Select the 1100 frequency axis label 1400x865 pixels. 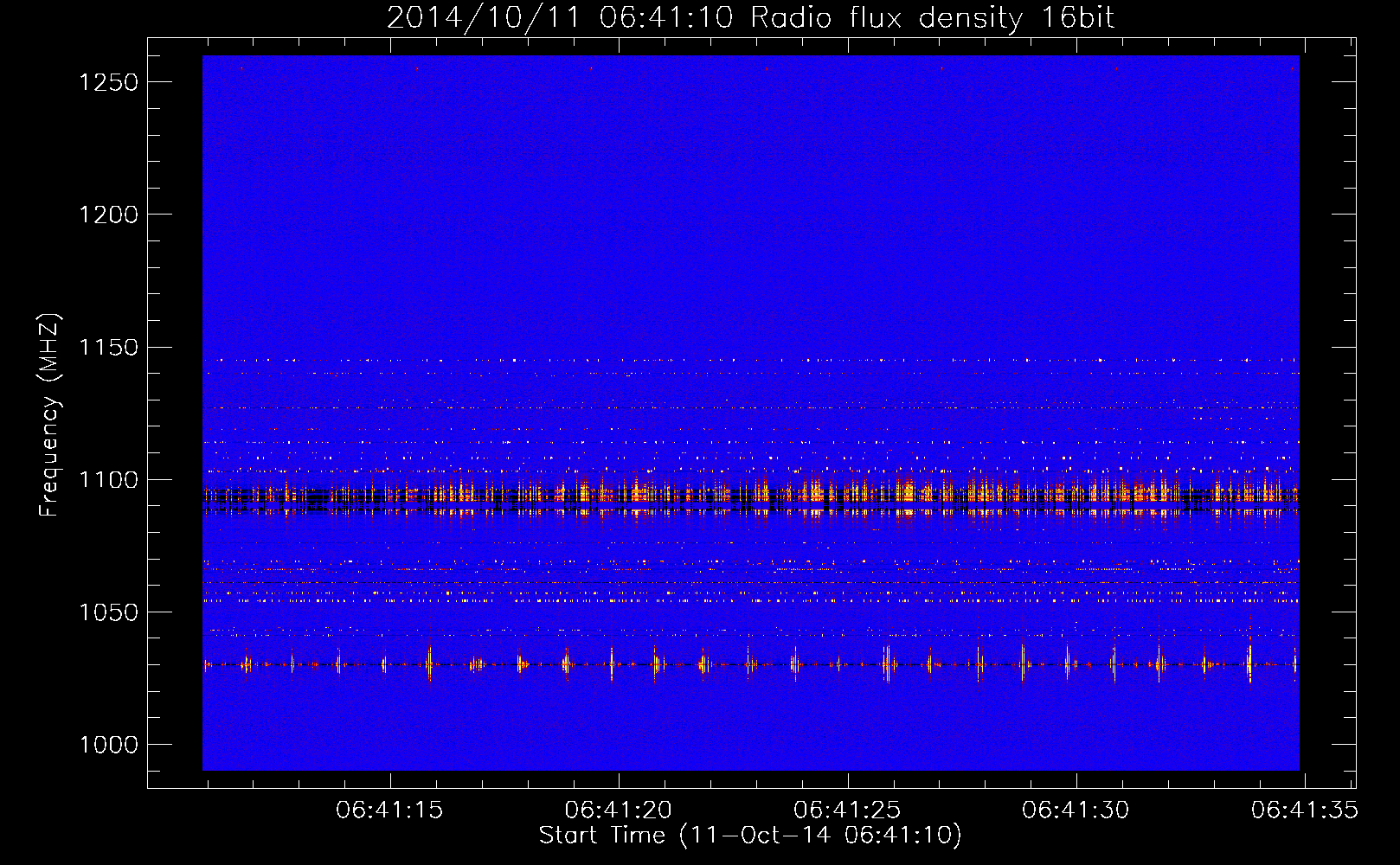[108, 480]
